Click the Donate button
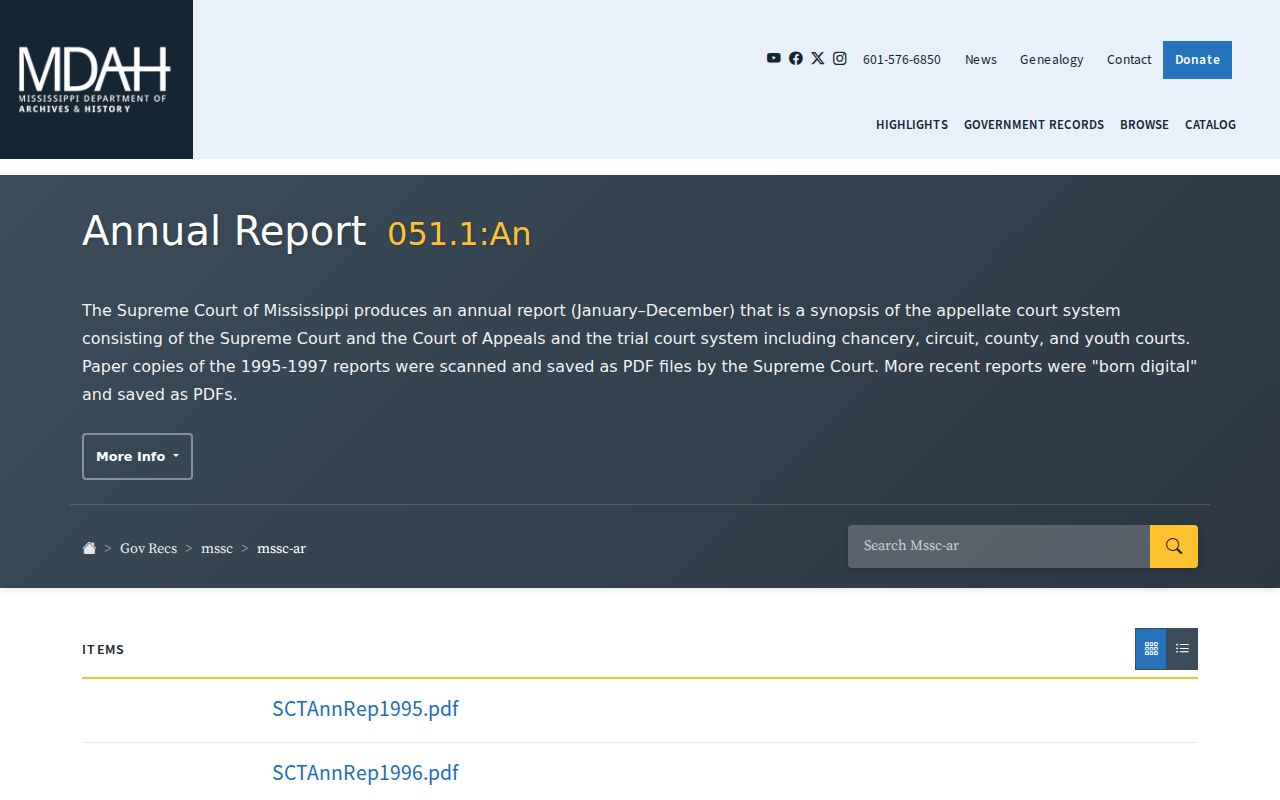Viewport: 1280px width, 800px height. coord(1197,60)
